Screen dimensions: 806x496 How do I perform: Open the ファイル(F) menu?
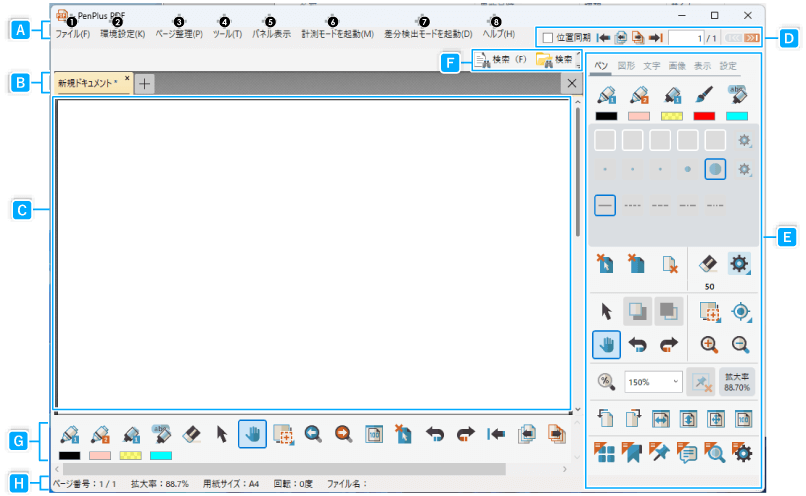[72, 34]
